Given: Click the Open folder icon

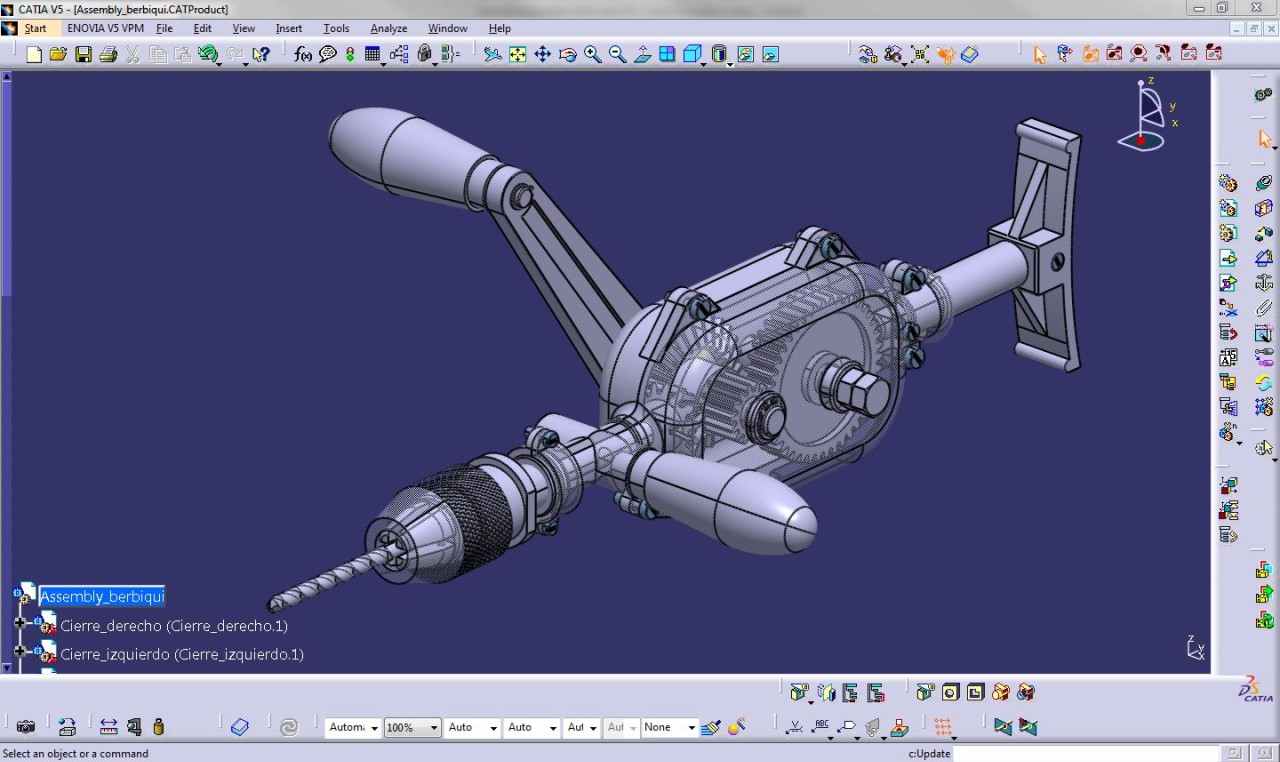Looking at the screenshot, I should click(59, 54).
